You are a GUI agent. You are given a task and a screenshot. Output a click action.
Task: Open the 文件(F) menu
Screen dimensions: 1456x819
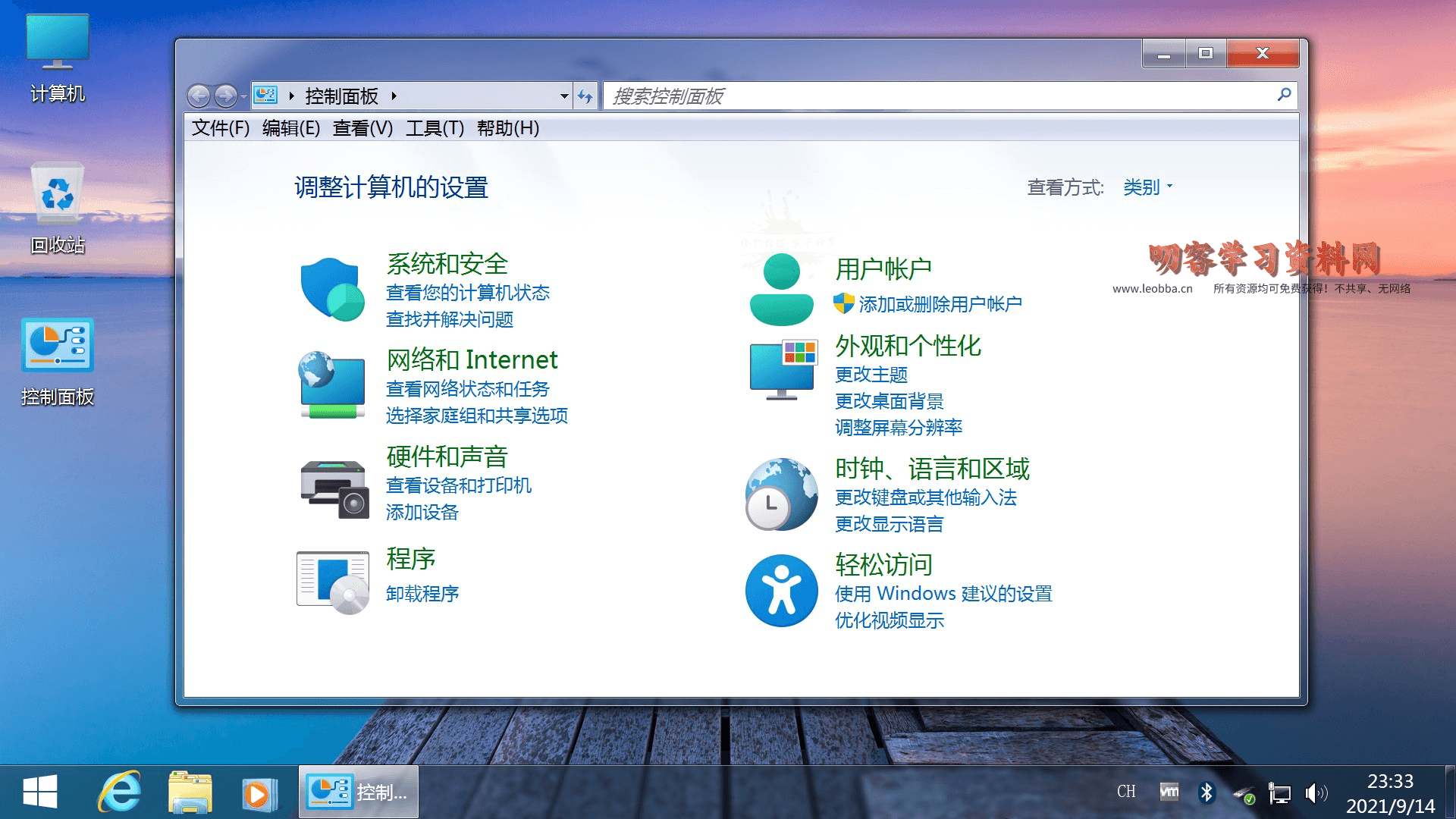220,128
